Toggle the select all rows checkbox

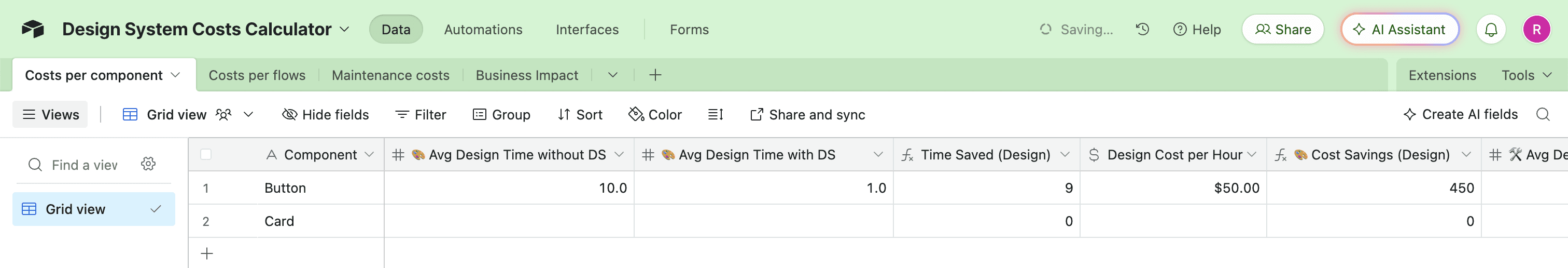(x=206, y=155)
